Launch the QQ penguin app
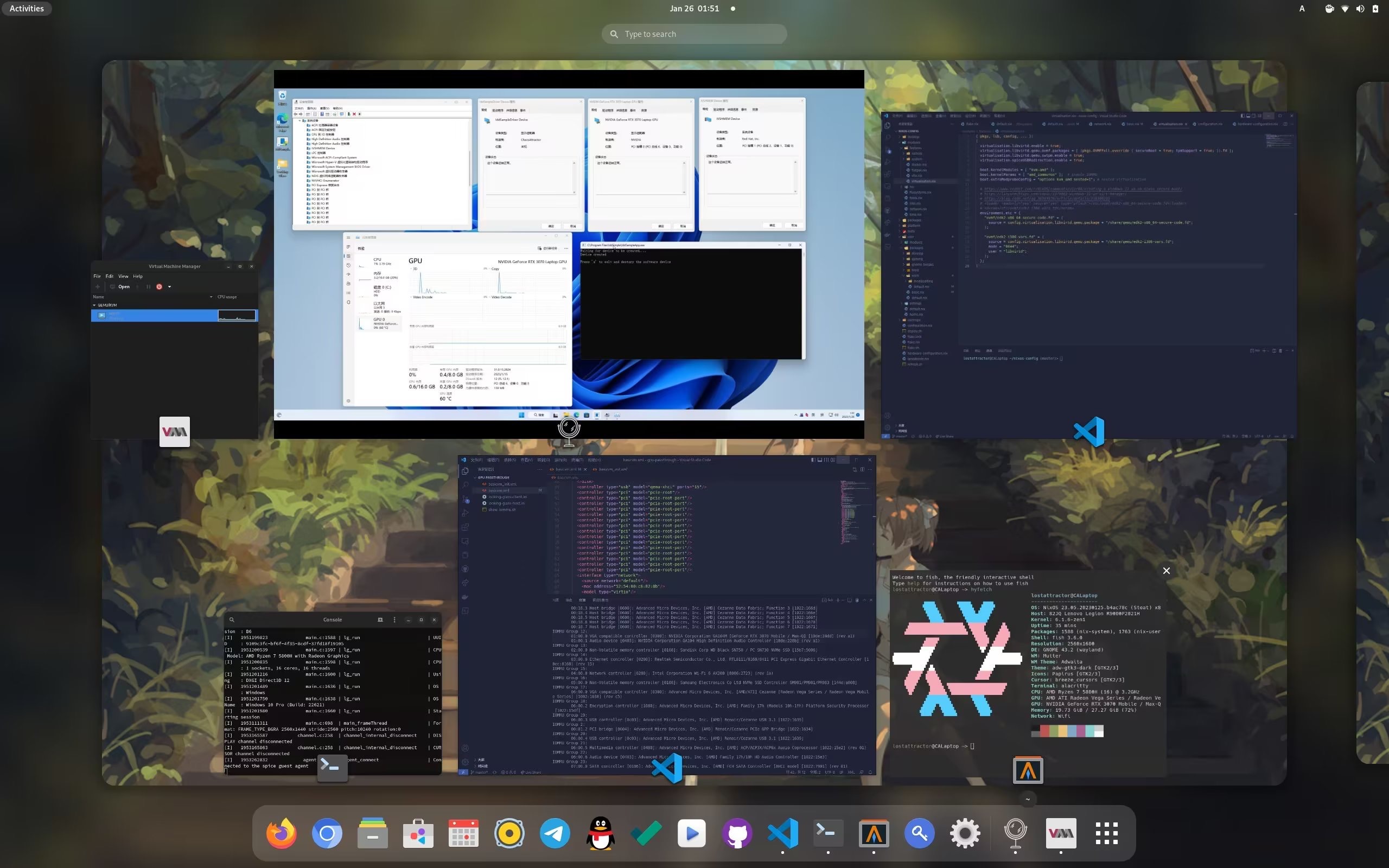 coord(601,834)
